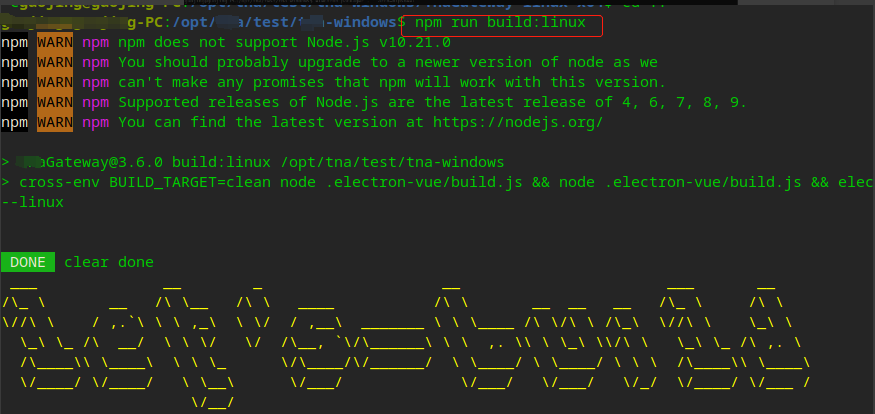Click the first '.electron-vue/build.js' text
Viewport: 875px width, 414px height.
pos(424,182)
